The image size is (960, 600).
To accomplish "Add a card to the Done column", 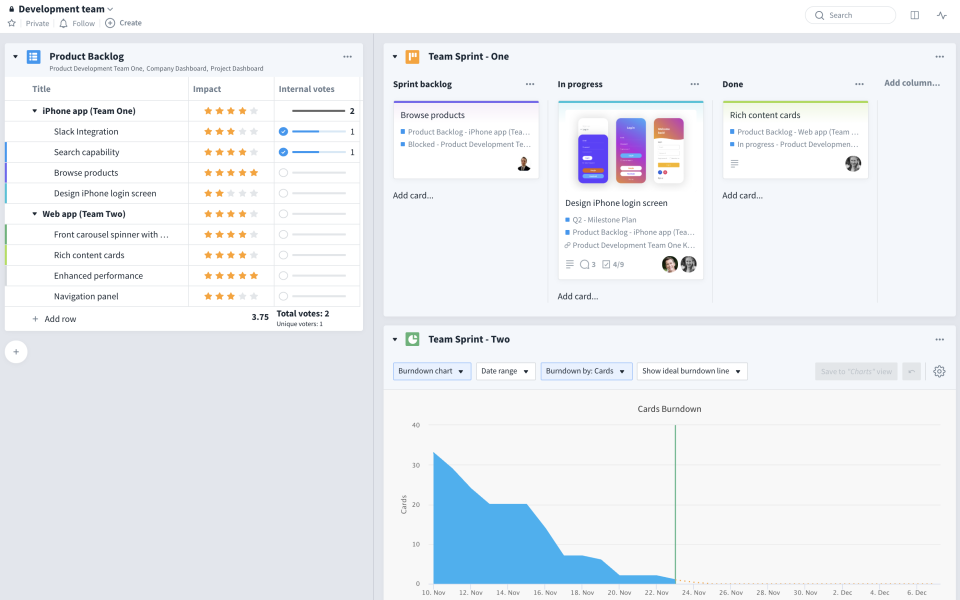I will click(x=743, y=195).
